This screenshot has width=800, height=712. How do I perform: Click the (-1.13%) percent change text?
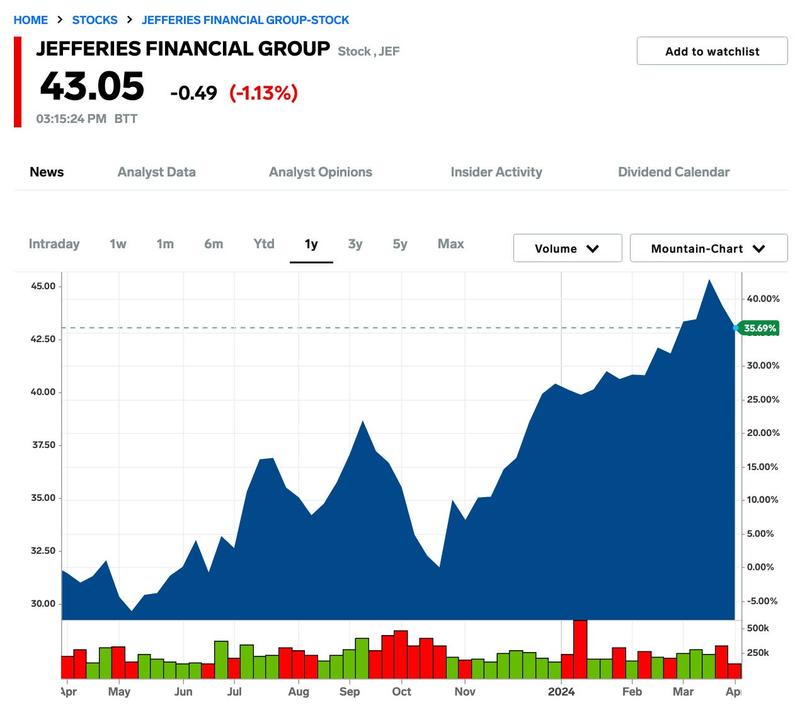263,93
